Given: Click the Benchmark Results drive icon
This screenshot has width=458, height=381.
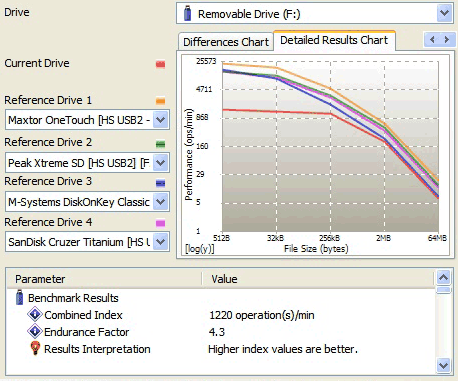Looking at the screenshot, I should (19, 297).
